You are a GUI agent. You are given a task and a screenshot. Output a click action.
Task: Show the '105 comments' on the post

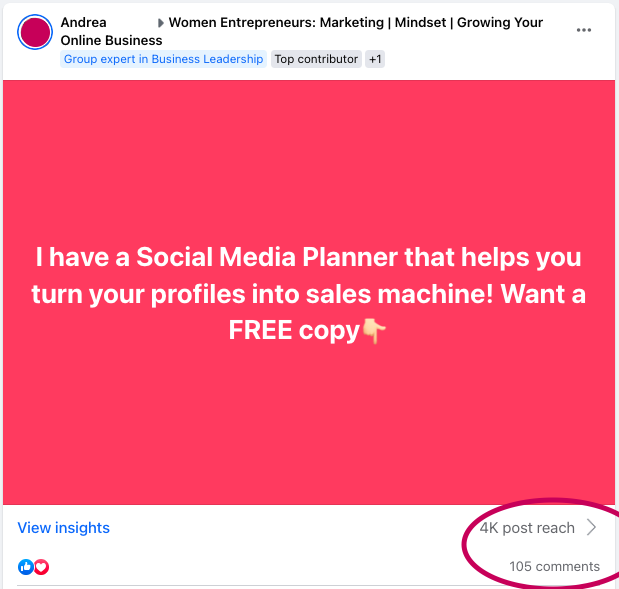(x=554, y=566)
